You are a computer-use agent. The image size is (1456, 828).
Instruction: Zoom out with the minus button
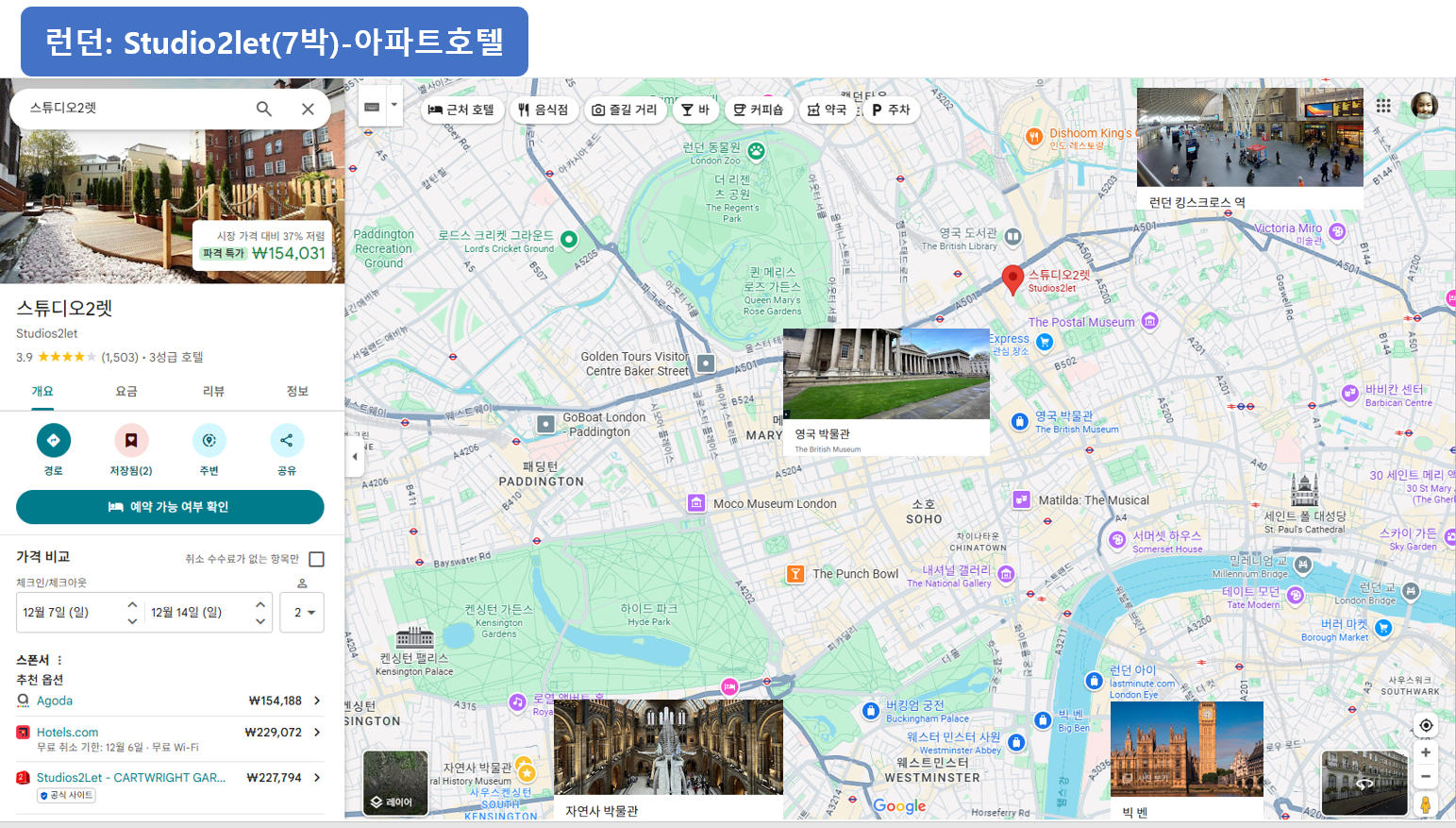tap(1426, 777)
